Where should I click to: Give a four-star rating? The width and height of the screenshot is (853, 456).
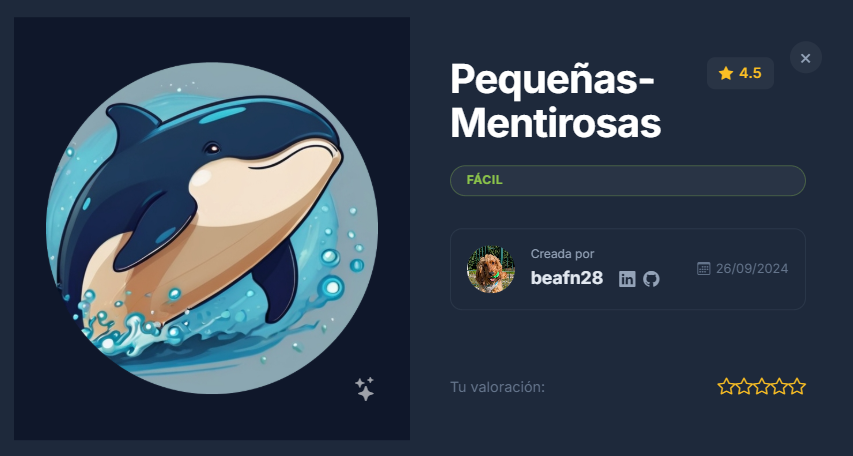(x=779, y=386)
